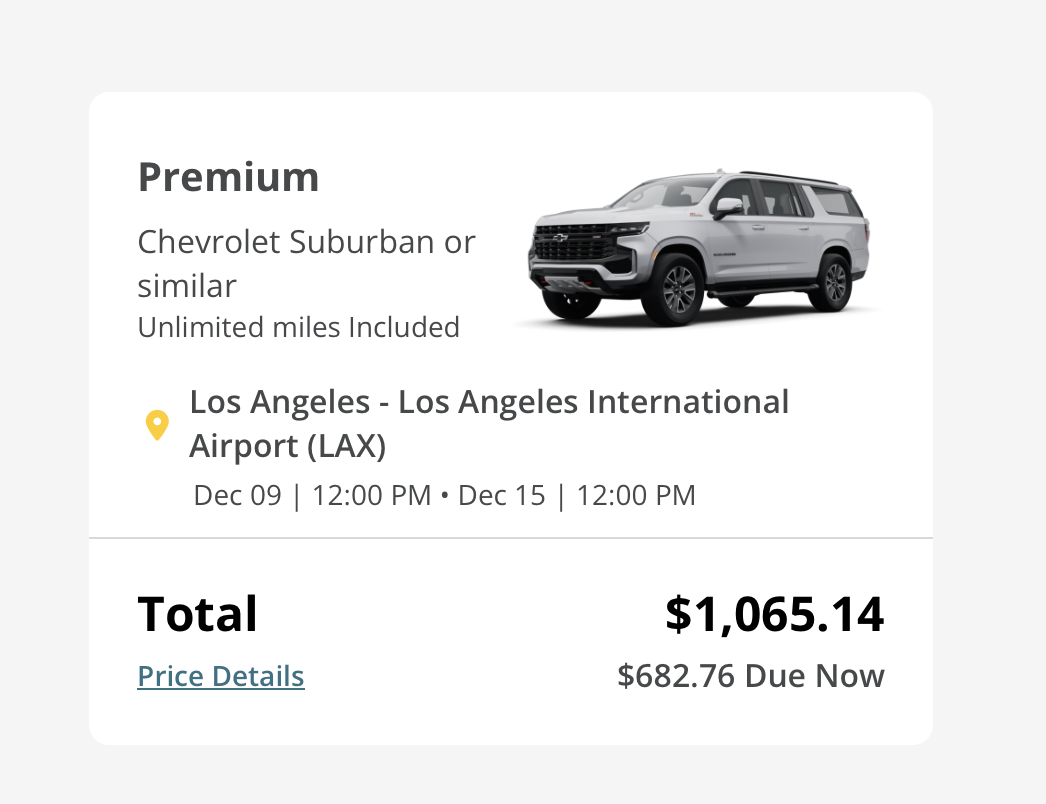This screenshot has width=1046, height=804.
Task: Click the yellow location pin icon
Action: 157,425
